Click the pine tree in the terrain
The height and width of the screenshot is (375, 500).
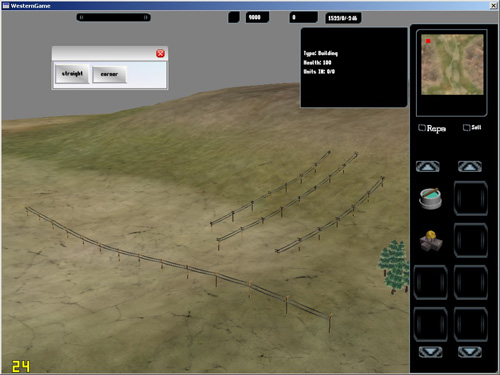[394, 267]
